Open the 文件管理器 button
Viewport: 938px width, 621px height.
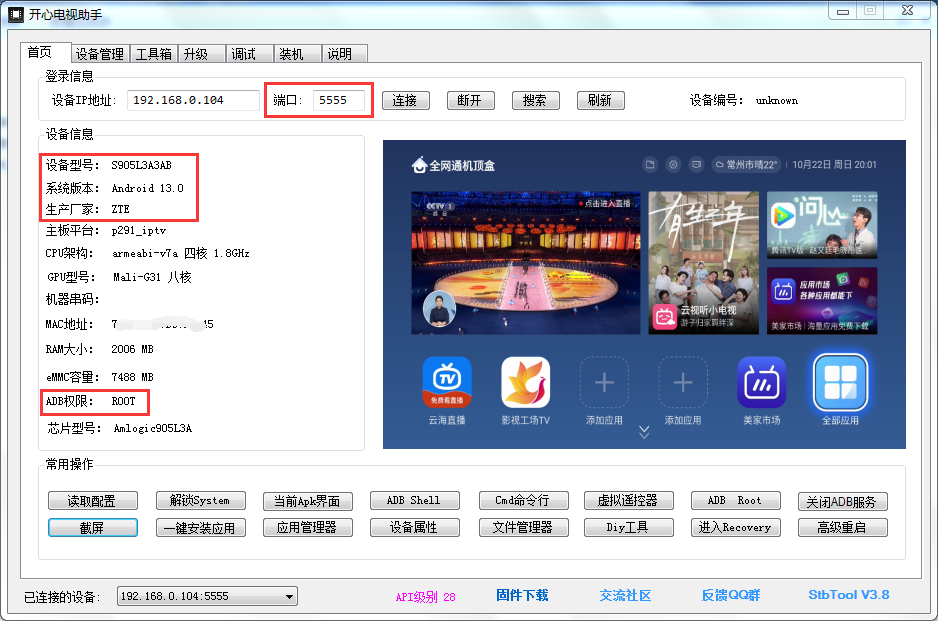[x=523, y=528]
